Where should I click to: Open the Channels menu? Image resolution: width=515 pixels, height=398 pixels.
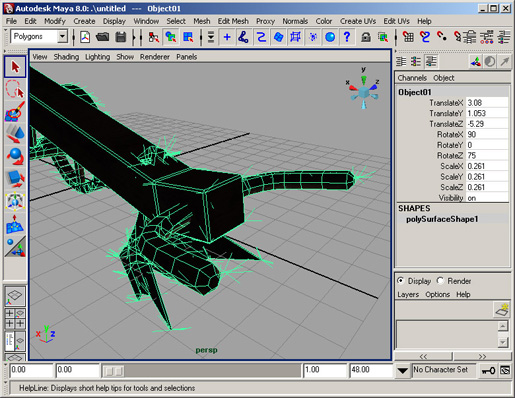coord(412,78)
